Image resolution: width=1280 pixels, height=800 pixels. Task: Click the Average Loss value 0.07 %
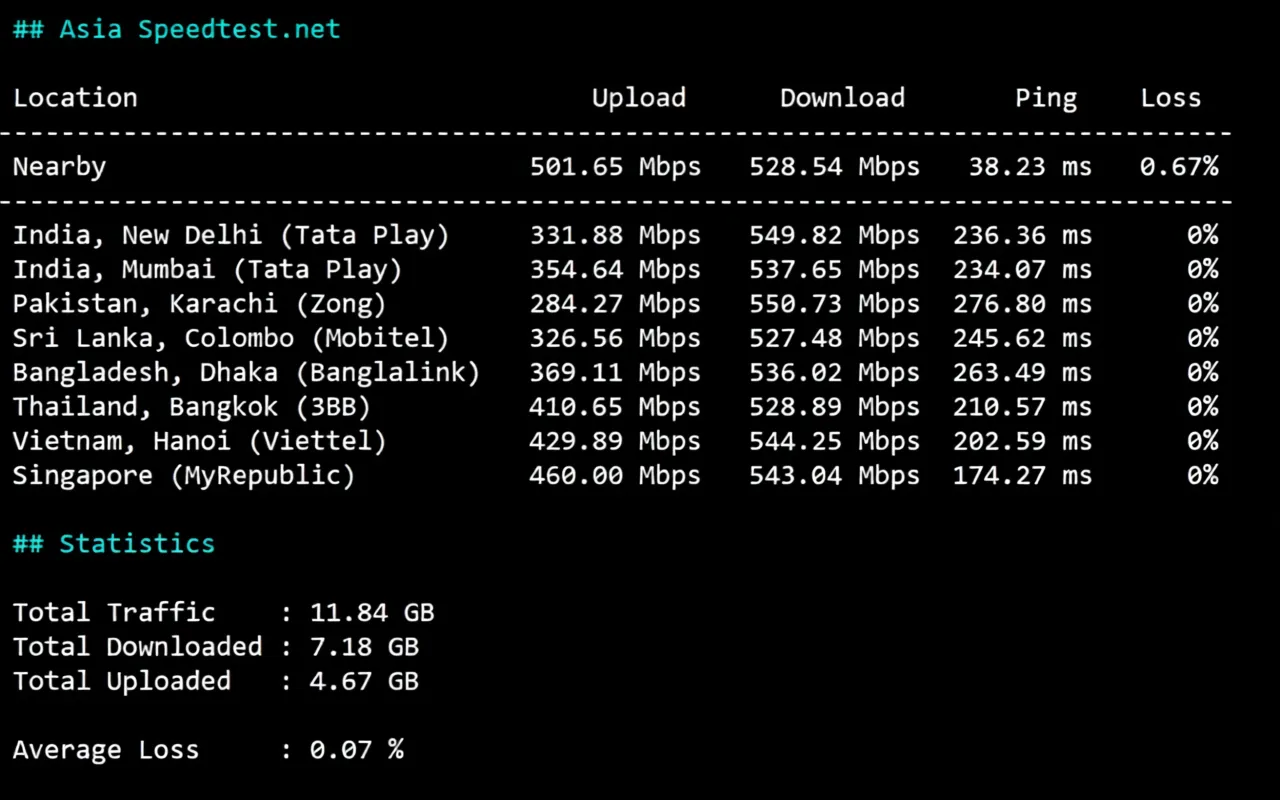point(356,750)
